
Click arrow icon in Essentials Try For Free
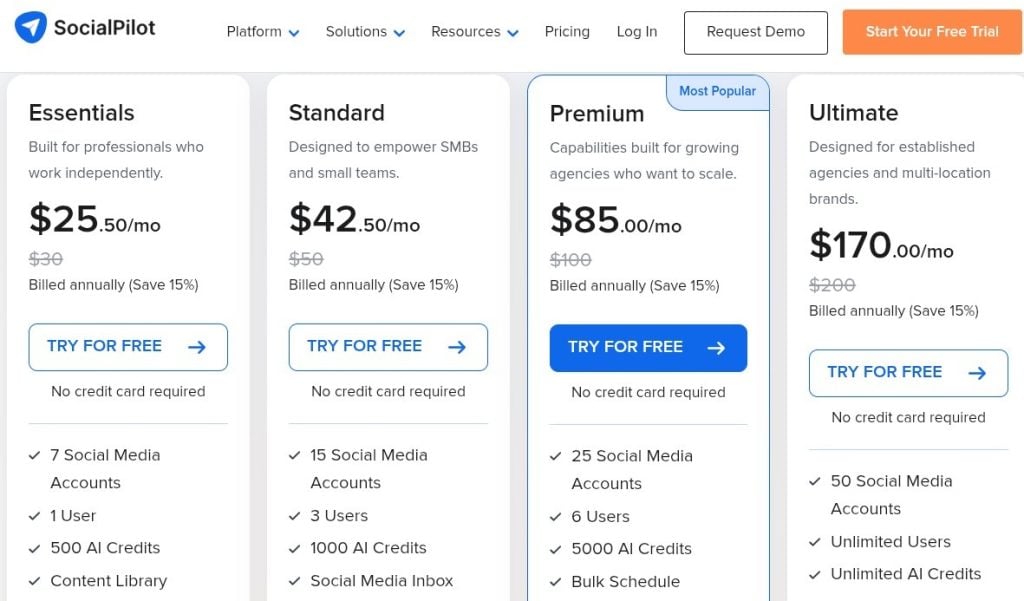(x=197, y=347)
